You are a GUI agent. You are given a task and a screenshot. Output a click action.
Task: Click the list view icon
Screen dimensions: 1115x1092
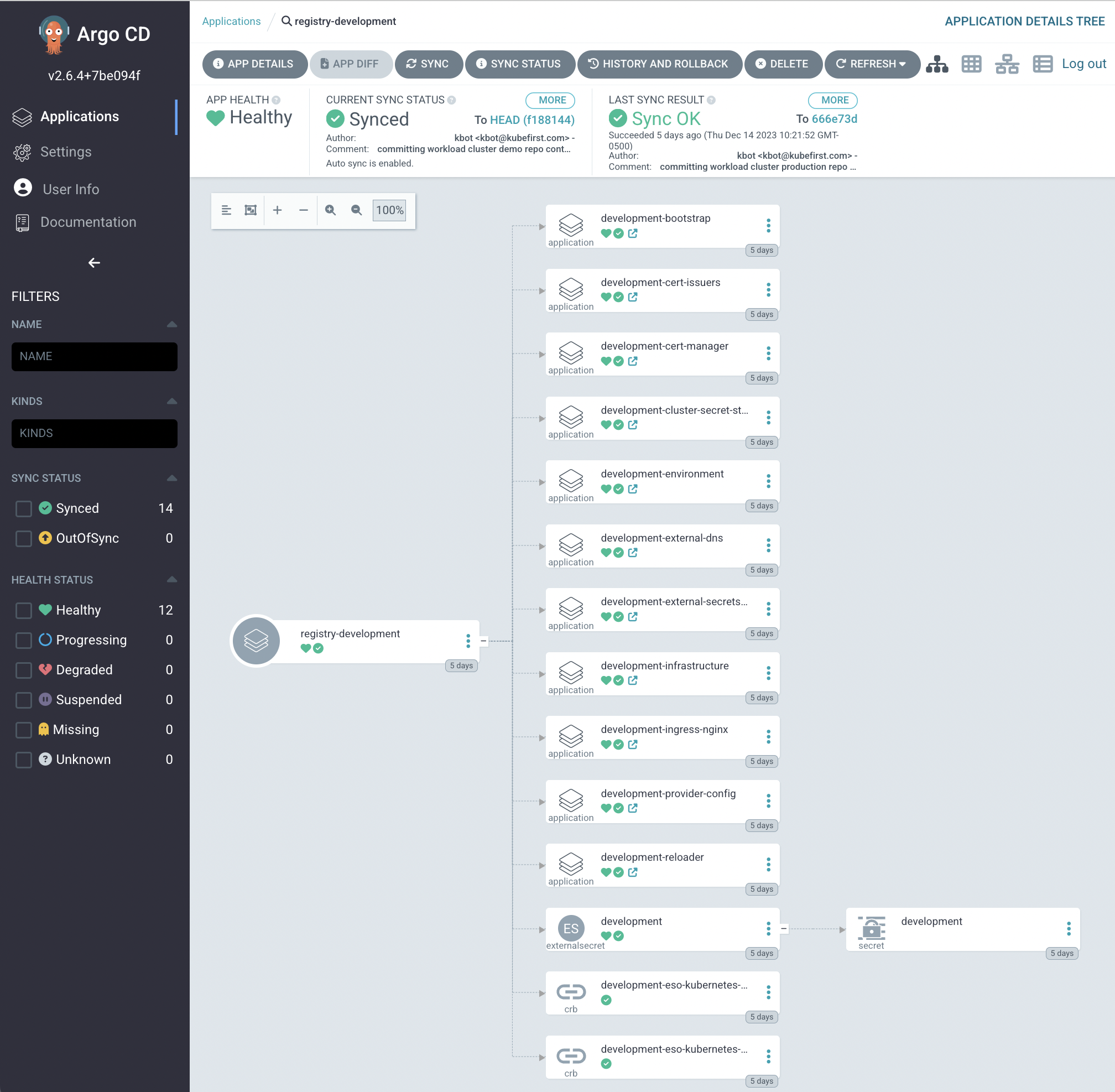pos(1044,63)
